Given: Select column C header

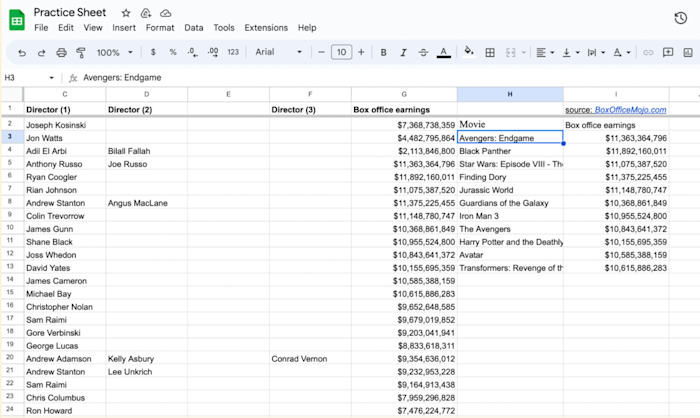Looking at the screenshot, I should [x=65, y=94].
